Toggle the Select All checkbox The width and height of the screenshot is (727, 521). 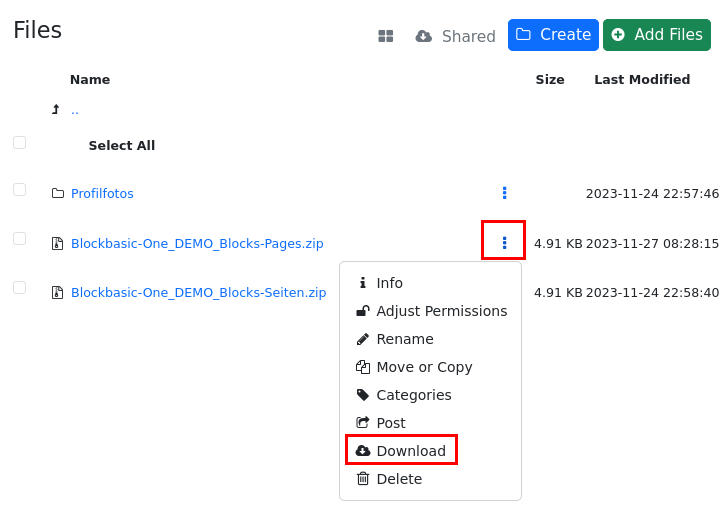20,143
